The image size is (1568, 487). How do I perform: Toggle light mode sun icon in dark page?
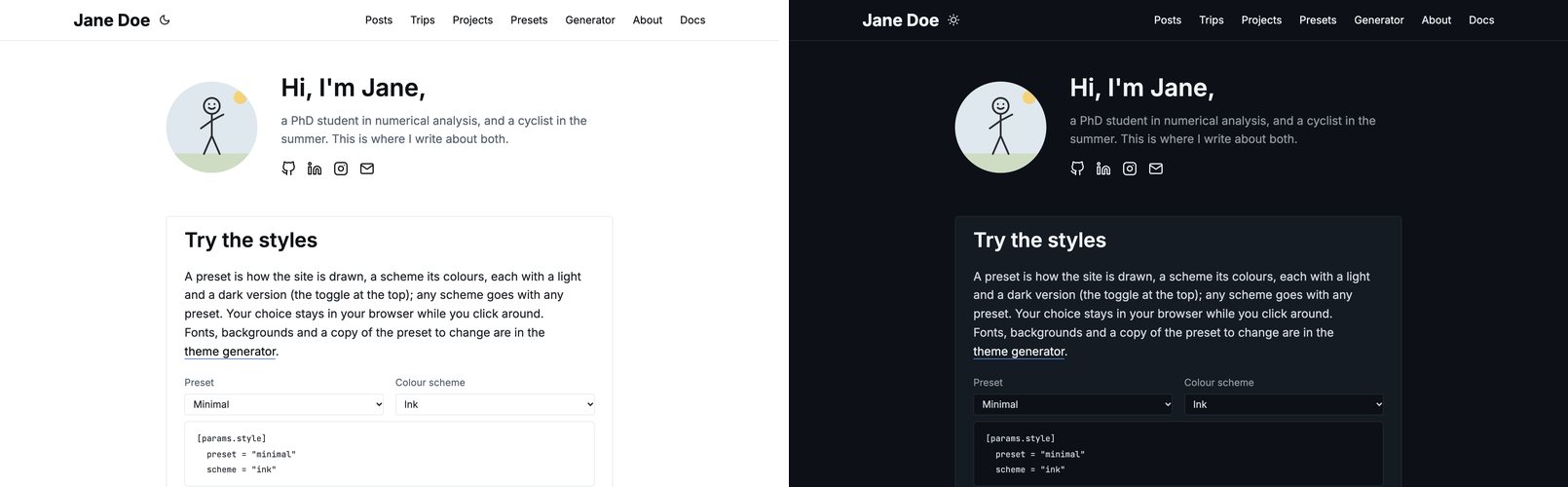953,19
